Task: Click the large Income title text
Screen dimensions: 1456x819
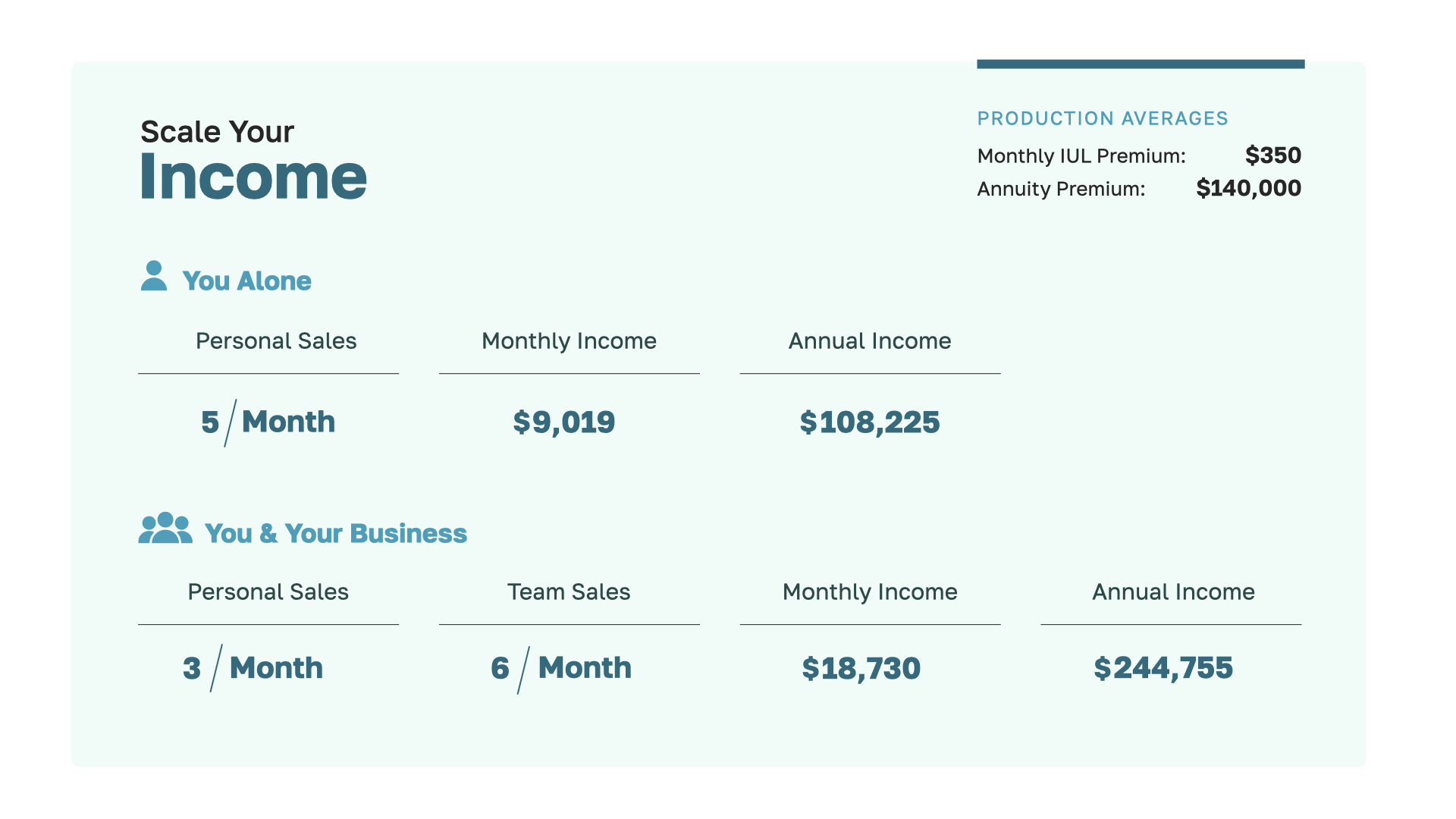Action: point(253,177)
